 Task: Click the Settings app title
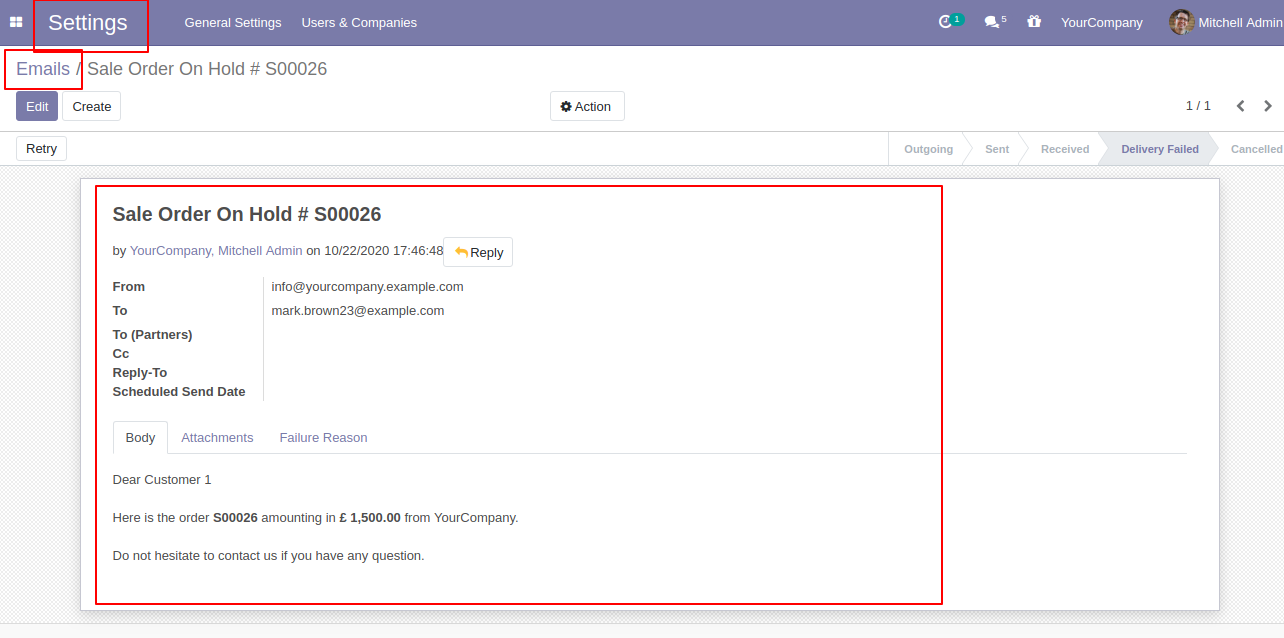click(x=88, y=23)
